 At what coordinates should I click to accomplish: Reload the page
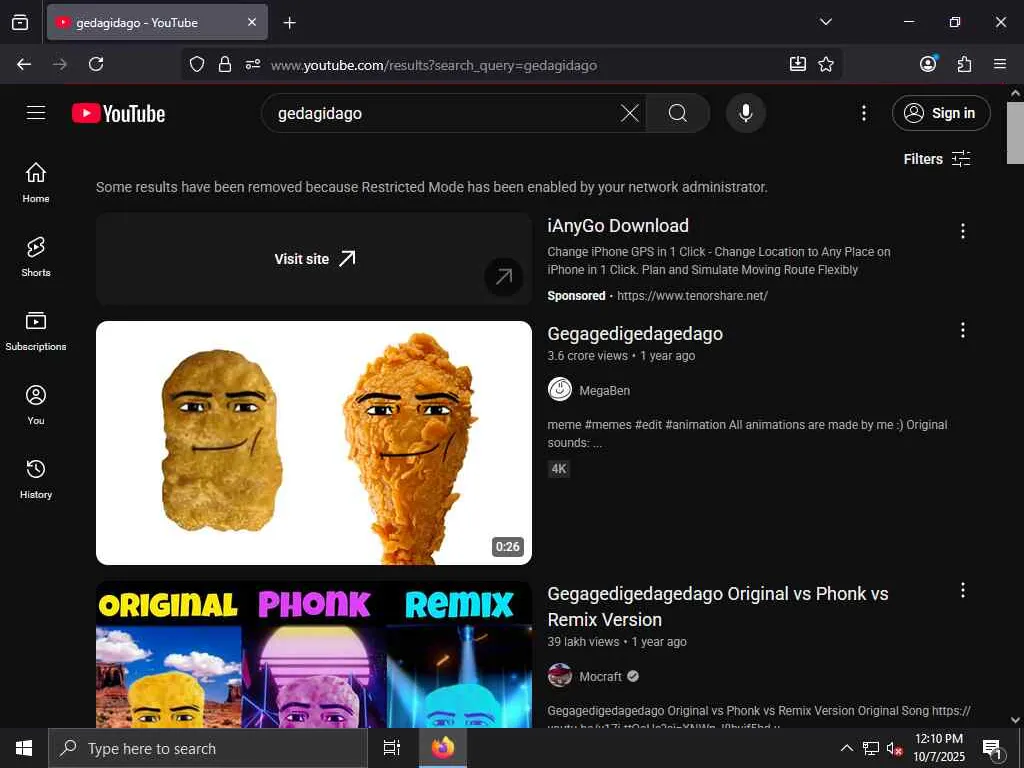[96, 64]
